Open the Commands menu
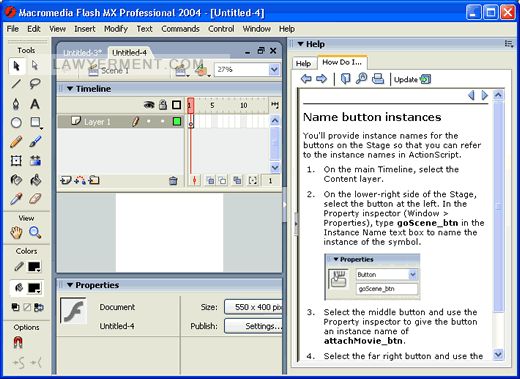This screenshot has height=379, width=520. point(180,29)
